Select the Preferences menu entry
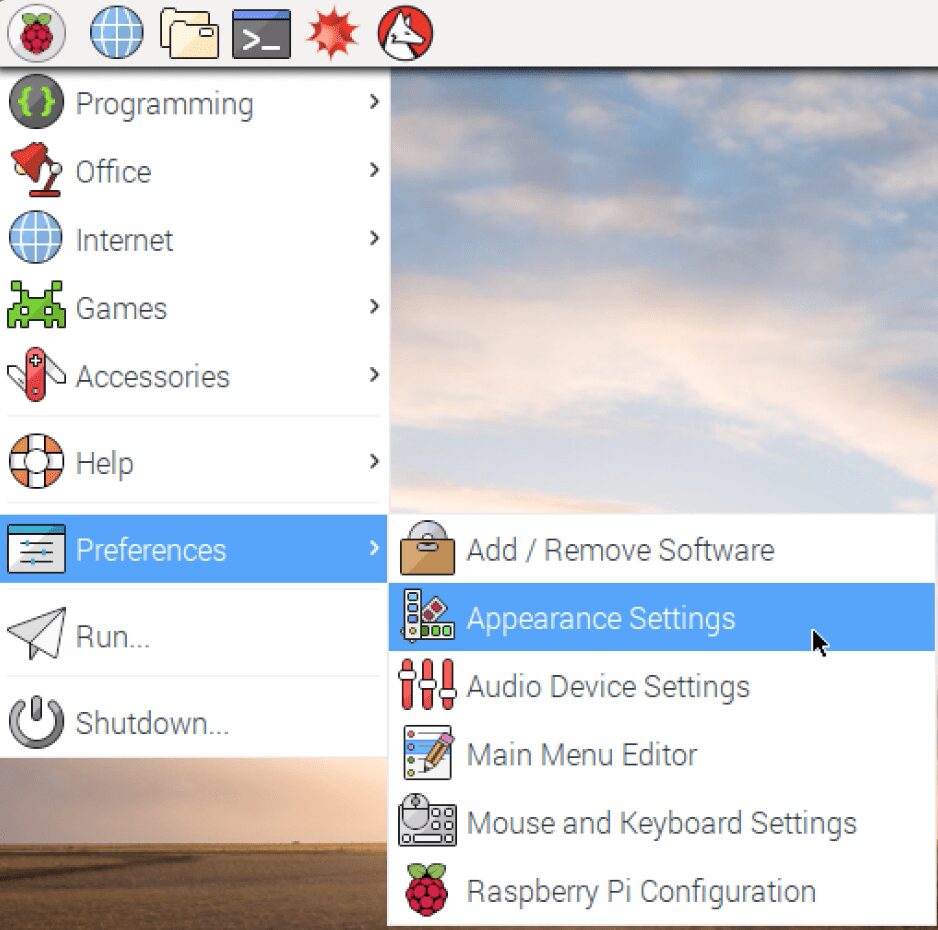Screen dimensions: 938x930 pyautogui.click(x=150, y=549)
